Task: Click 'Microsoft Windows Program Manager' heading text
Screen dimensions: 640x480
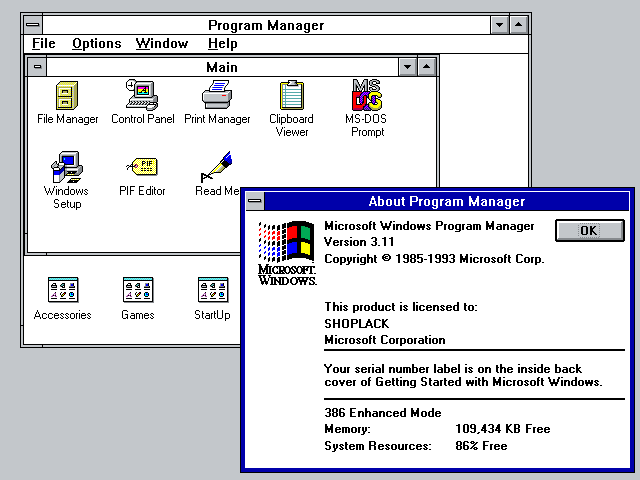Action: (x=429, y=226)
